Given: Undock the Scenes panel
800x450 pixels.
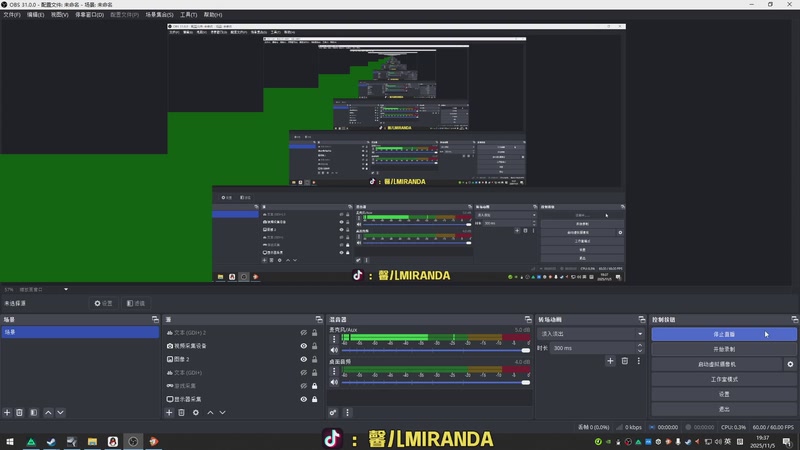Looking at the screenshot, I should tap(155, 319).
